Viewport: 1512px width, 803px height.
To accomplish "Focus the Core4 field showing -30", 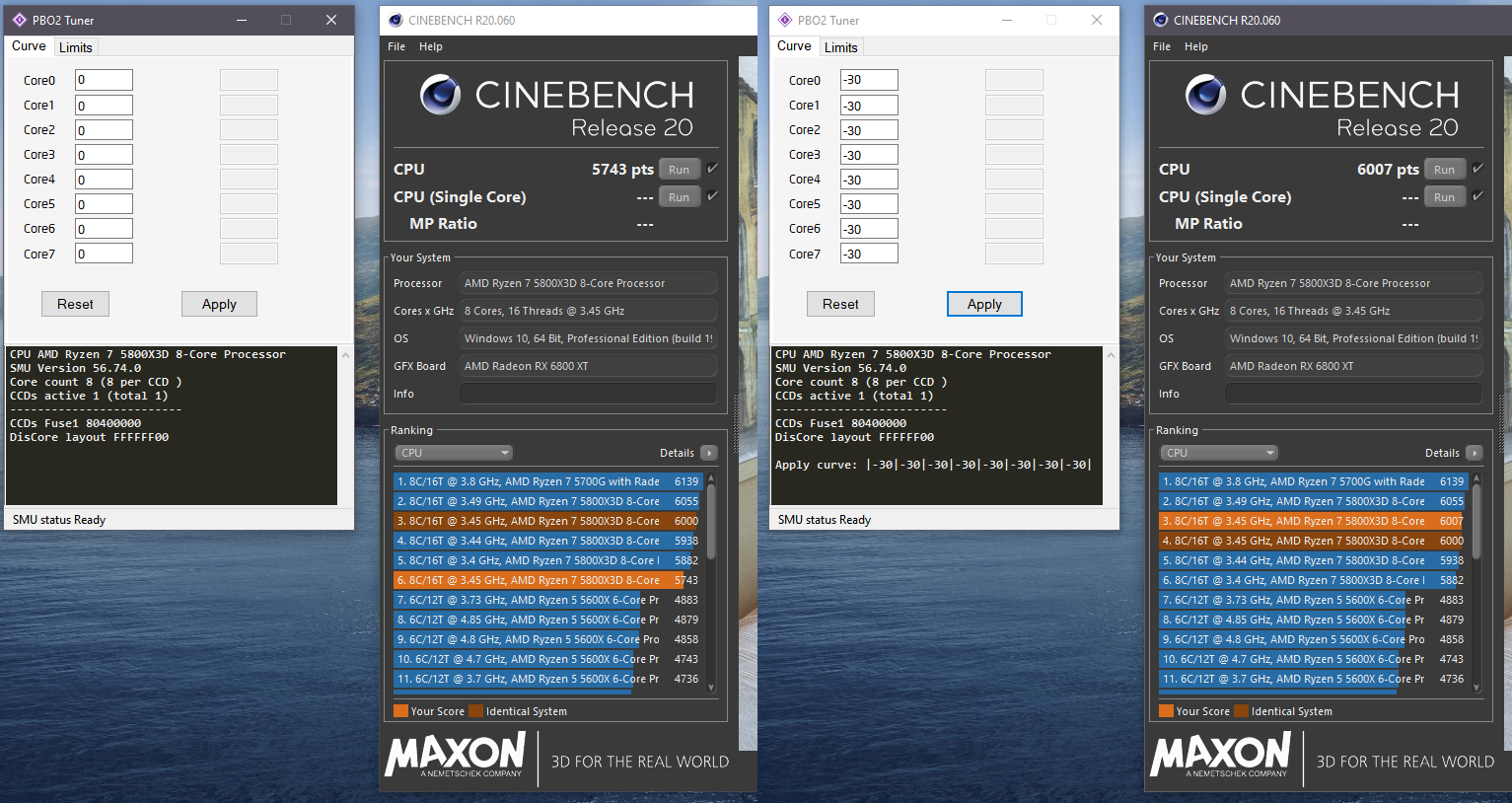I will click(869, 179).
